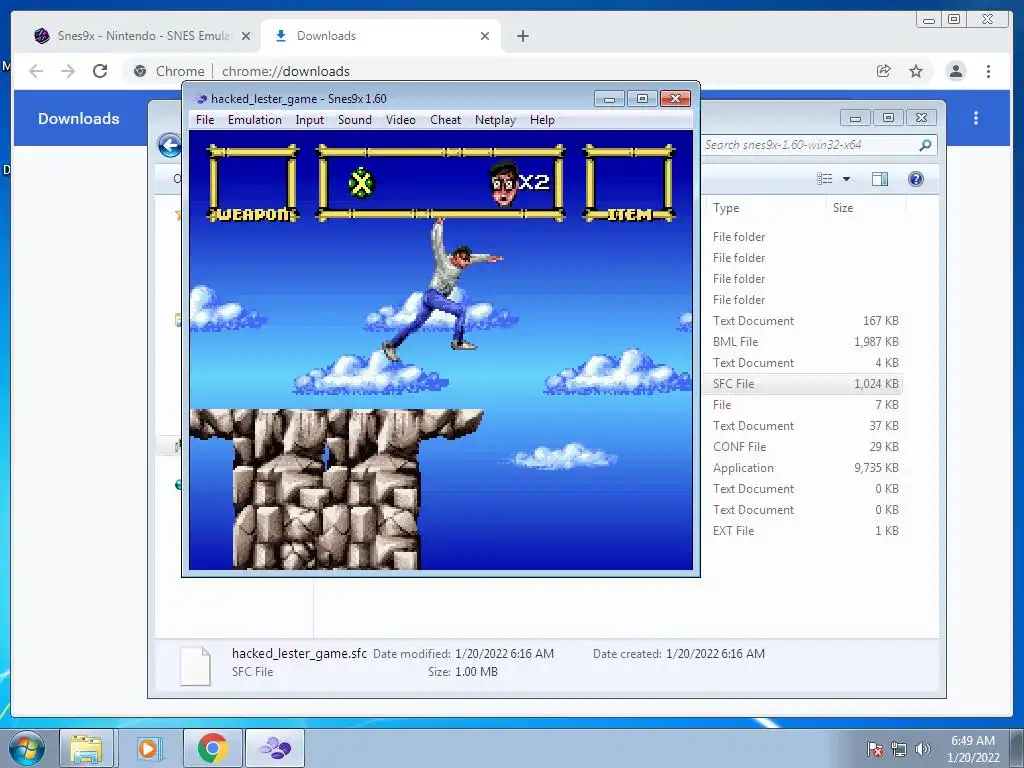Select the Application row of 9,735 KB

coord(803,468)
